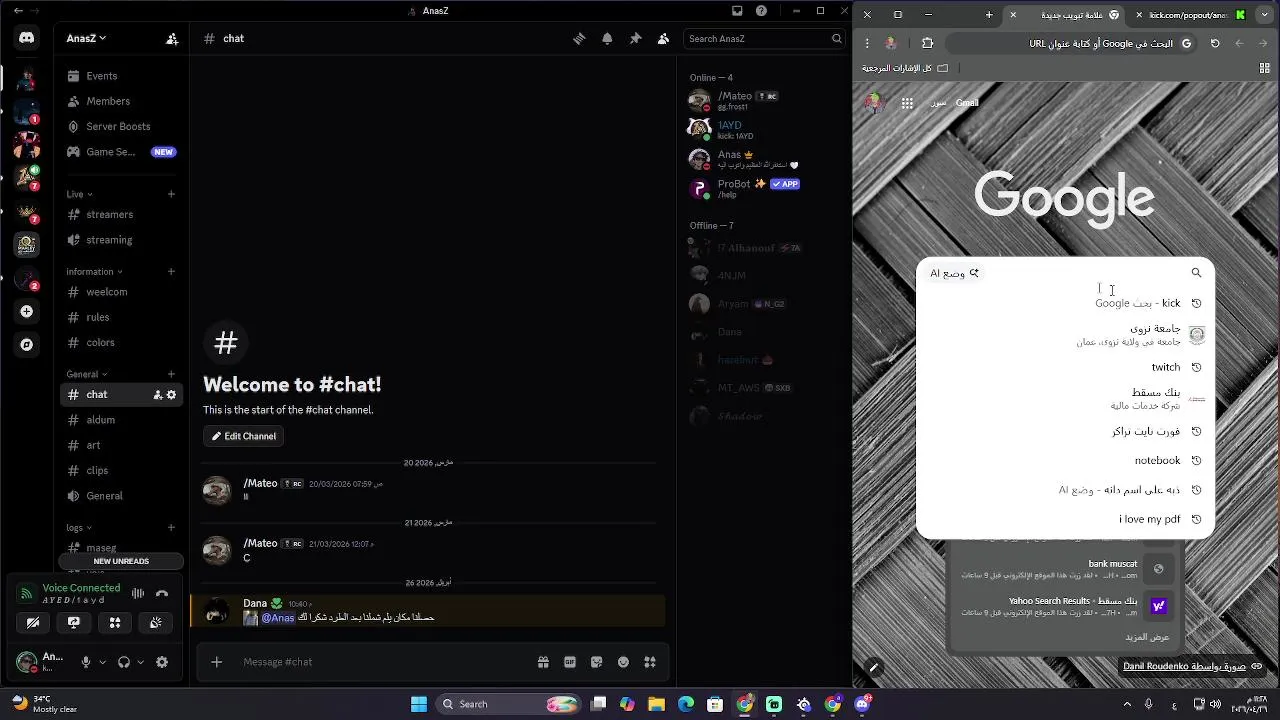
Task: Open soundboard in Discord voice panel
Action: click(x=156, y=622)
